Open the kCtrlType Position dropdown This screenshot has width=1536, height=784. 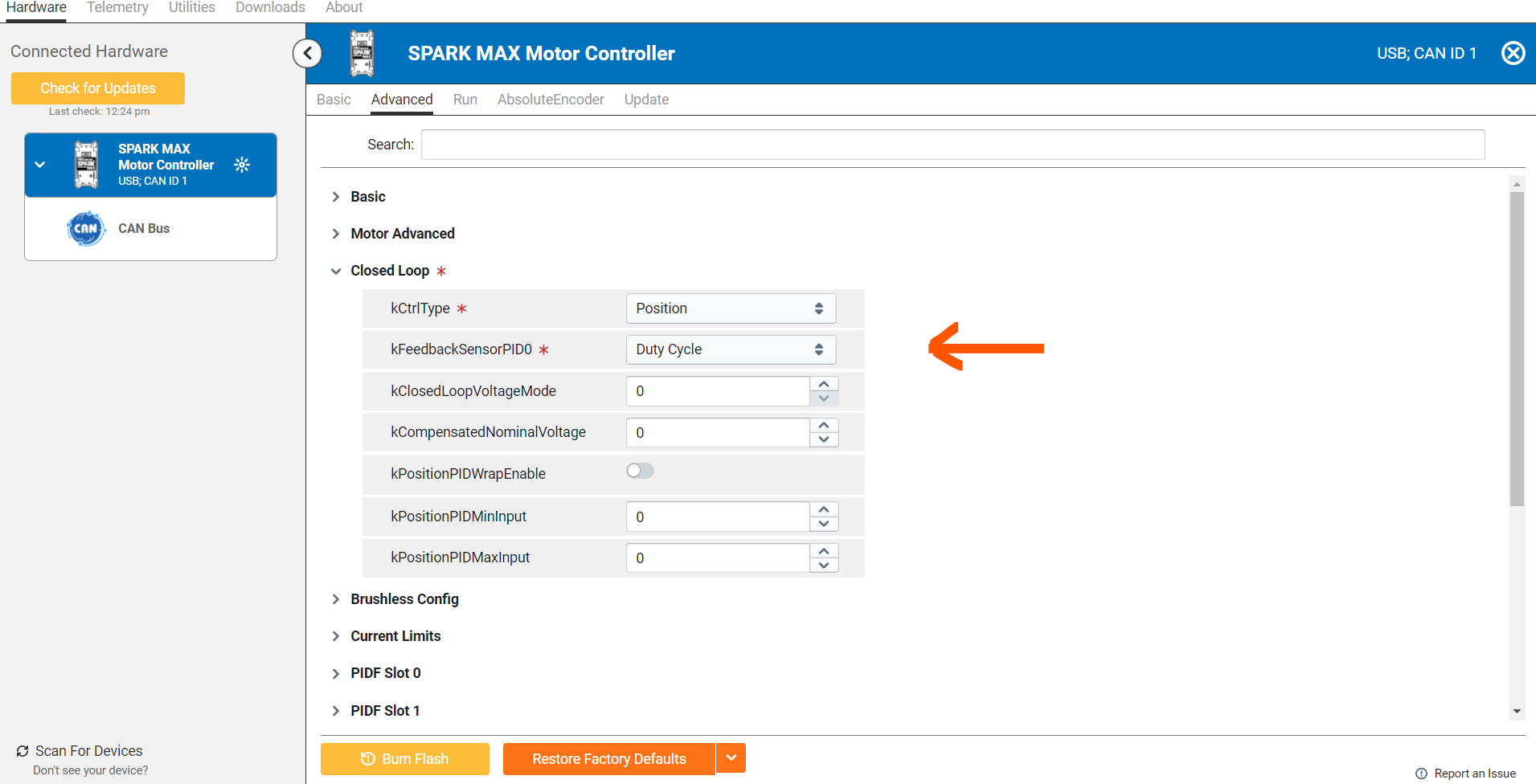pyautogui.click(x=731, y=308)
